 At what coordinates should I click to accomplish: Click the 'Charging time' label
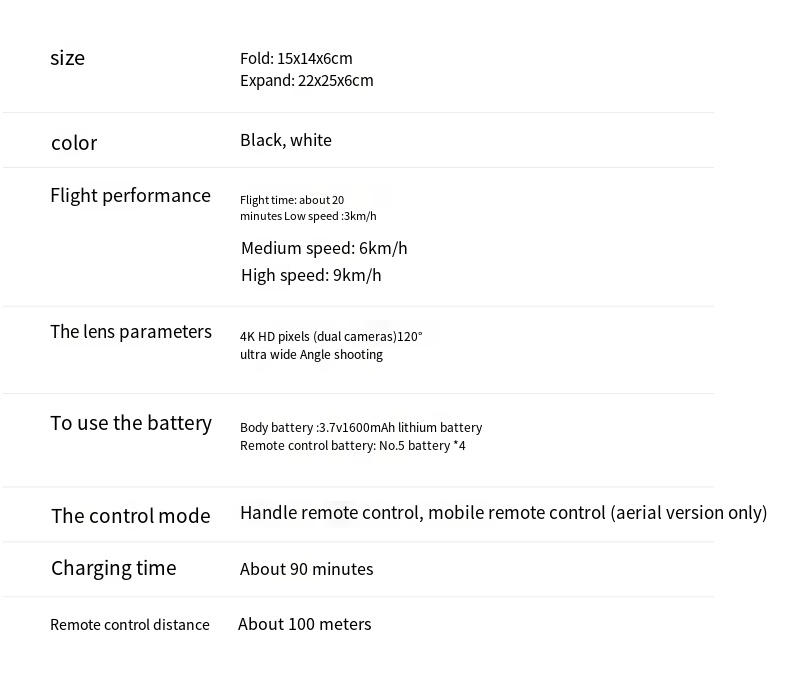click(x=113, y=568)
